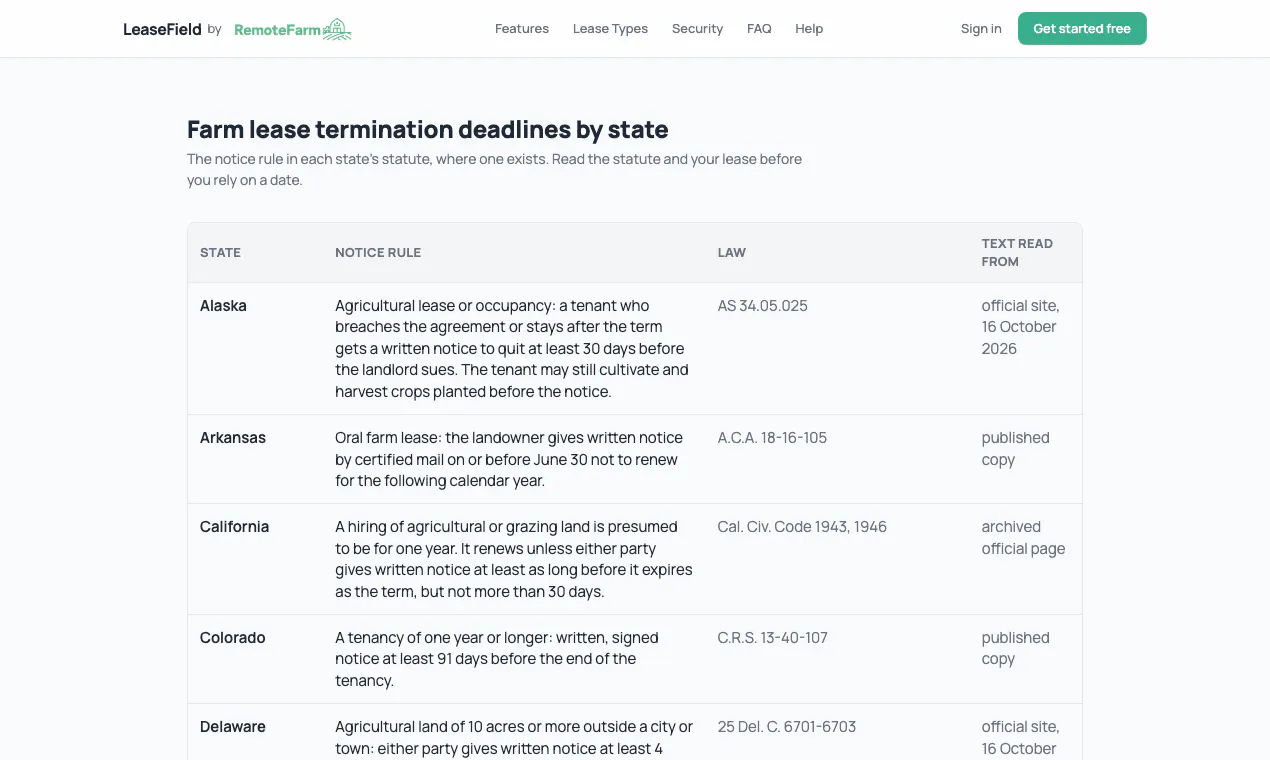The height and width of the screenshot is (760, 1270).
Task: Click the 25 Del. C. 6701-6703 citation
Action: [787, 727]
